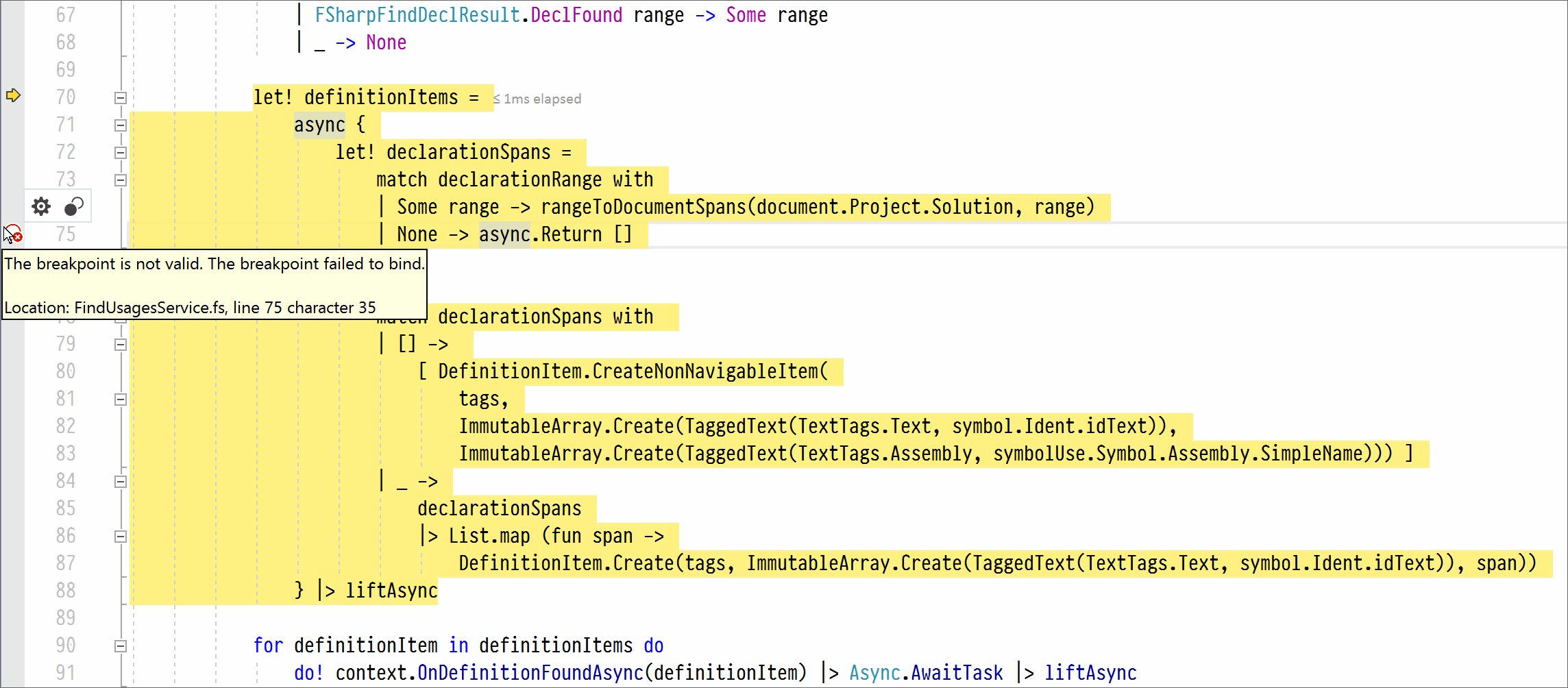Screen dimensions: 1568x688
Task: Collapse the empty-list case at line 79
Action: click(120, 343)
